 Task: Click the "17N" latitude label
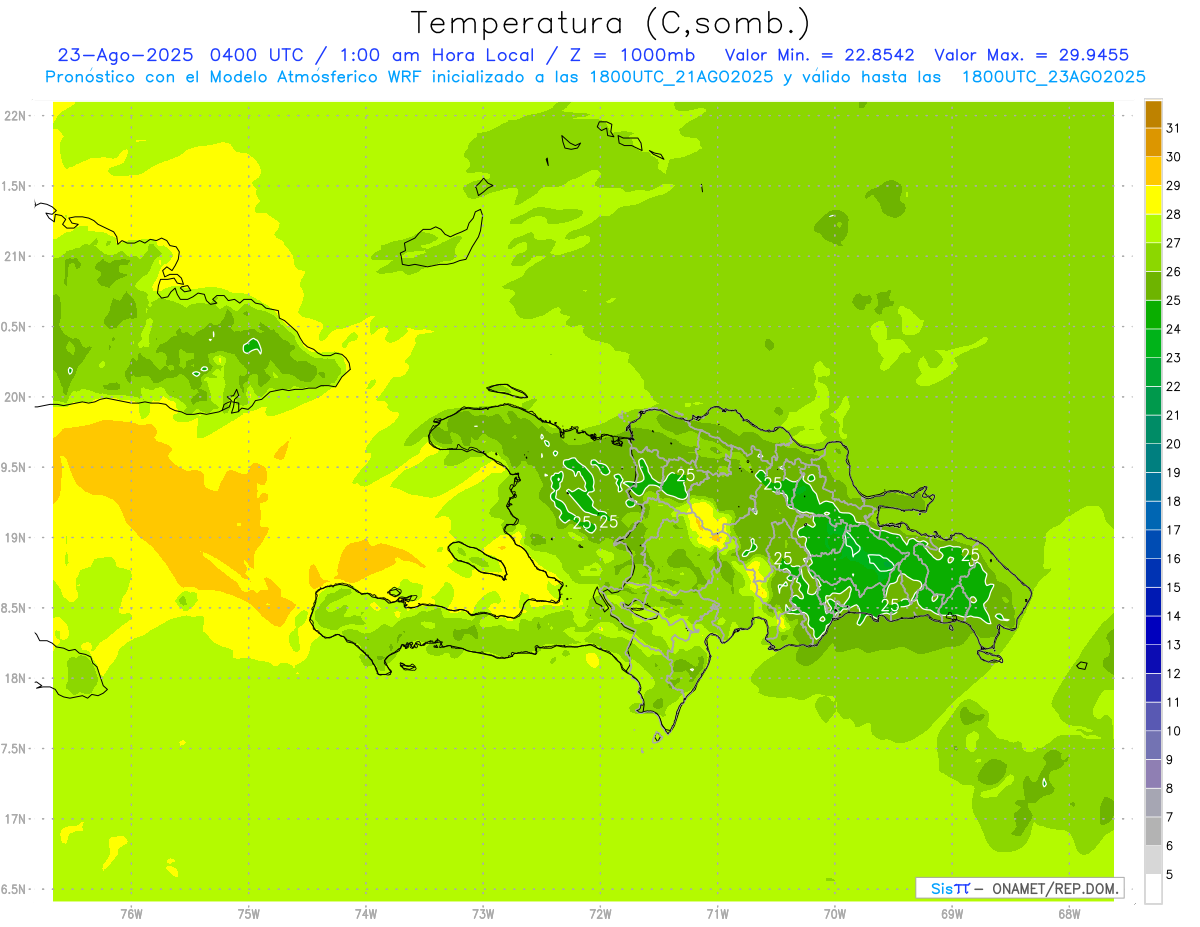14,819
